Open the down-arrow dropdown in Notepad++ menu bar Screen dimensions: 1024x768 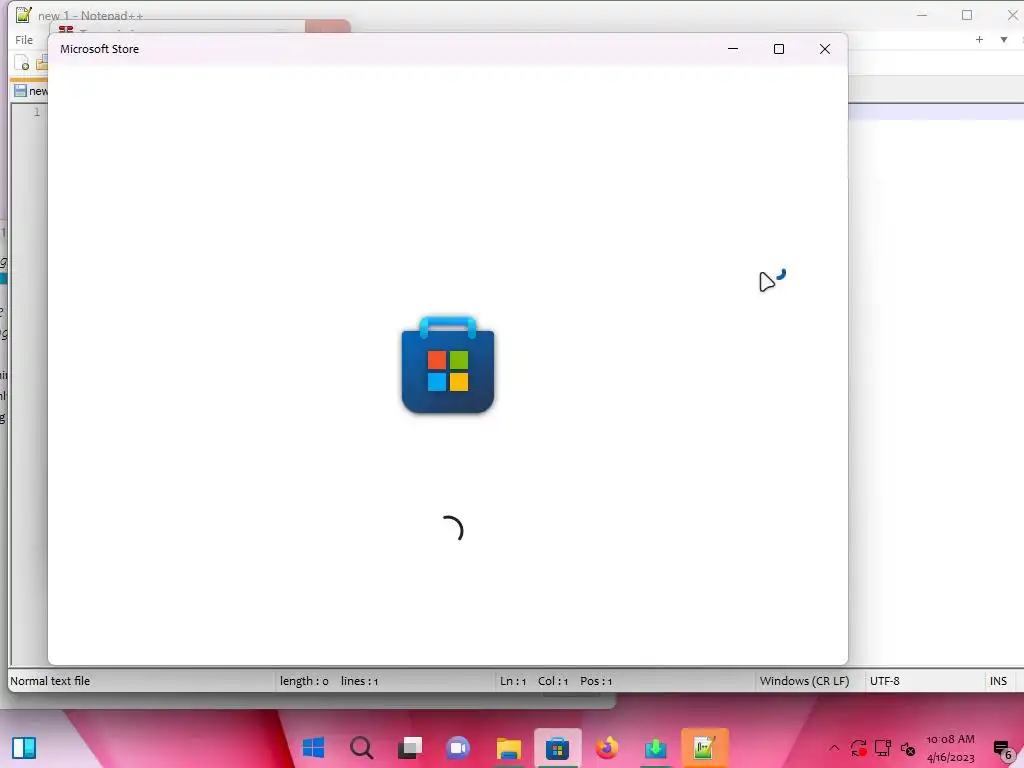[x=1004, y=40]
